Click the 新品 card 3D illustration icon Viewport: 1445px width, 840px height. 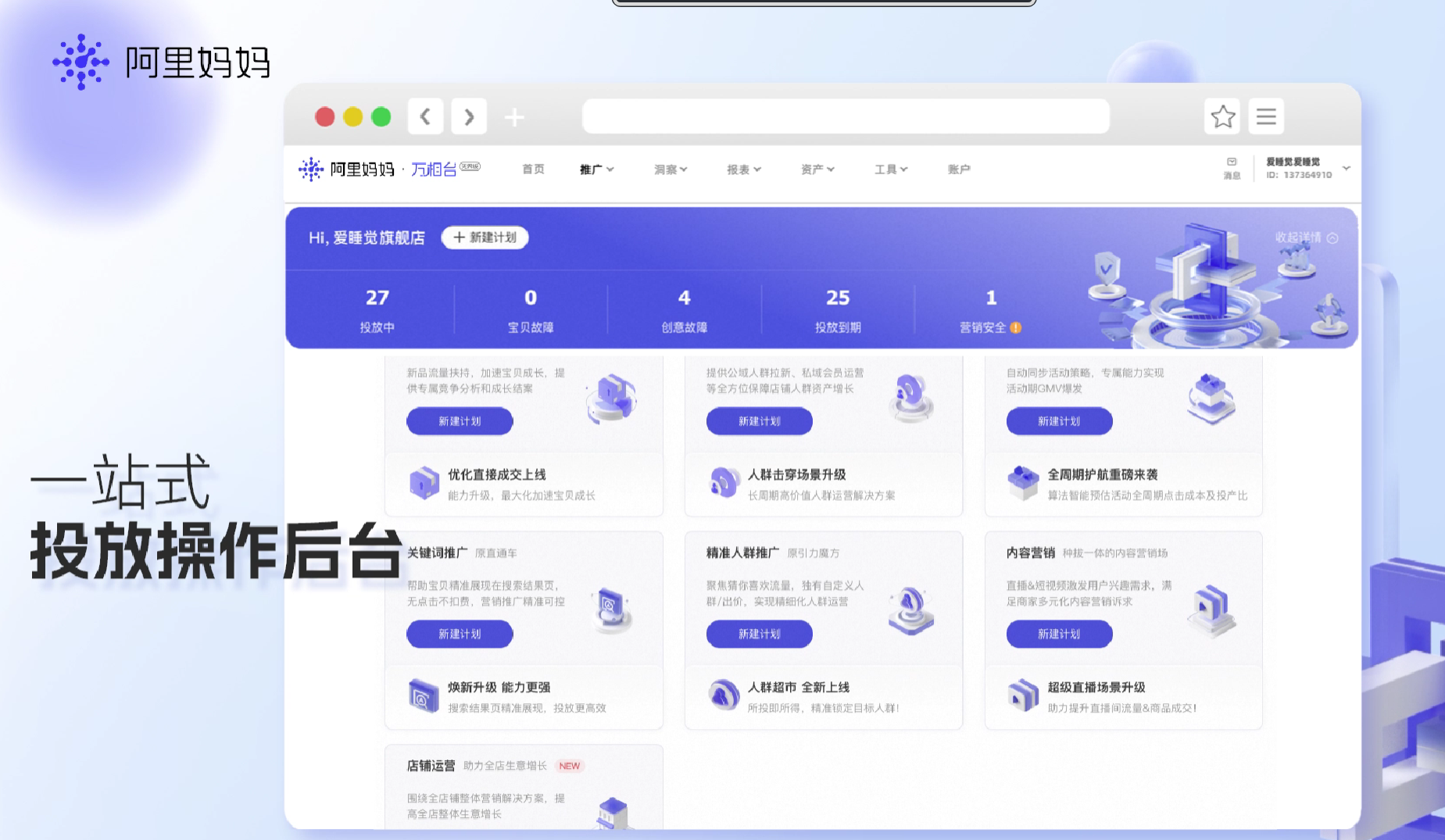[612, 399]
